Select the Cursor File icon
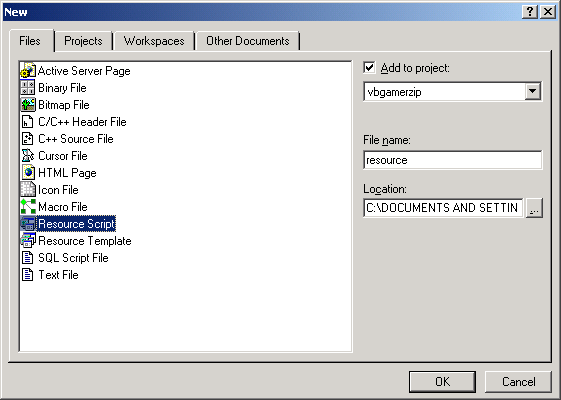This screenshot has width=561, height=400. tap(28, 156)
